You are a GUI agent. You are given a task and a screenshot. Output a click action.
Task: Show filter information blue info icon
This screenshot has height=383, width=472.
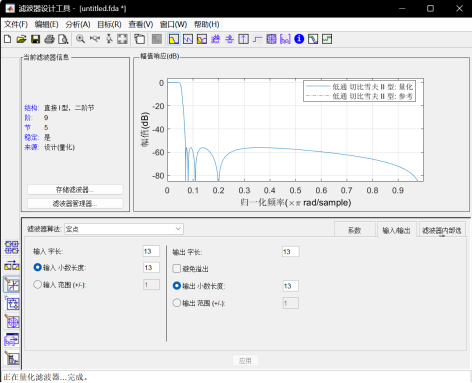299,39
